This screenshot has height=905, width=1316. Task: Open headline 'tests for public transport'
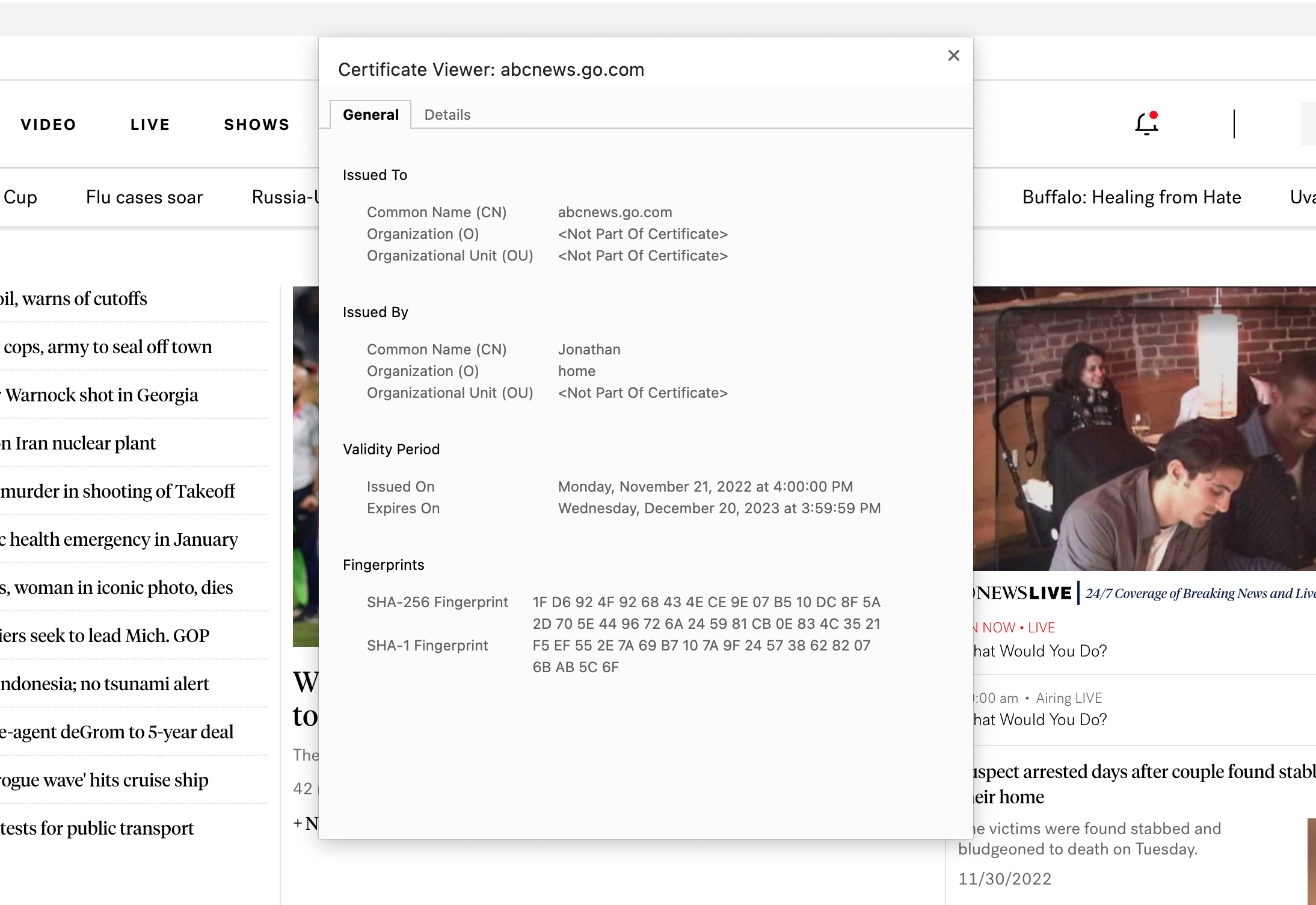(x=97, y=828)
